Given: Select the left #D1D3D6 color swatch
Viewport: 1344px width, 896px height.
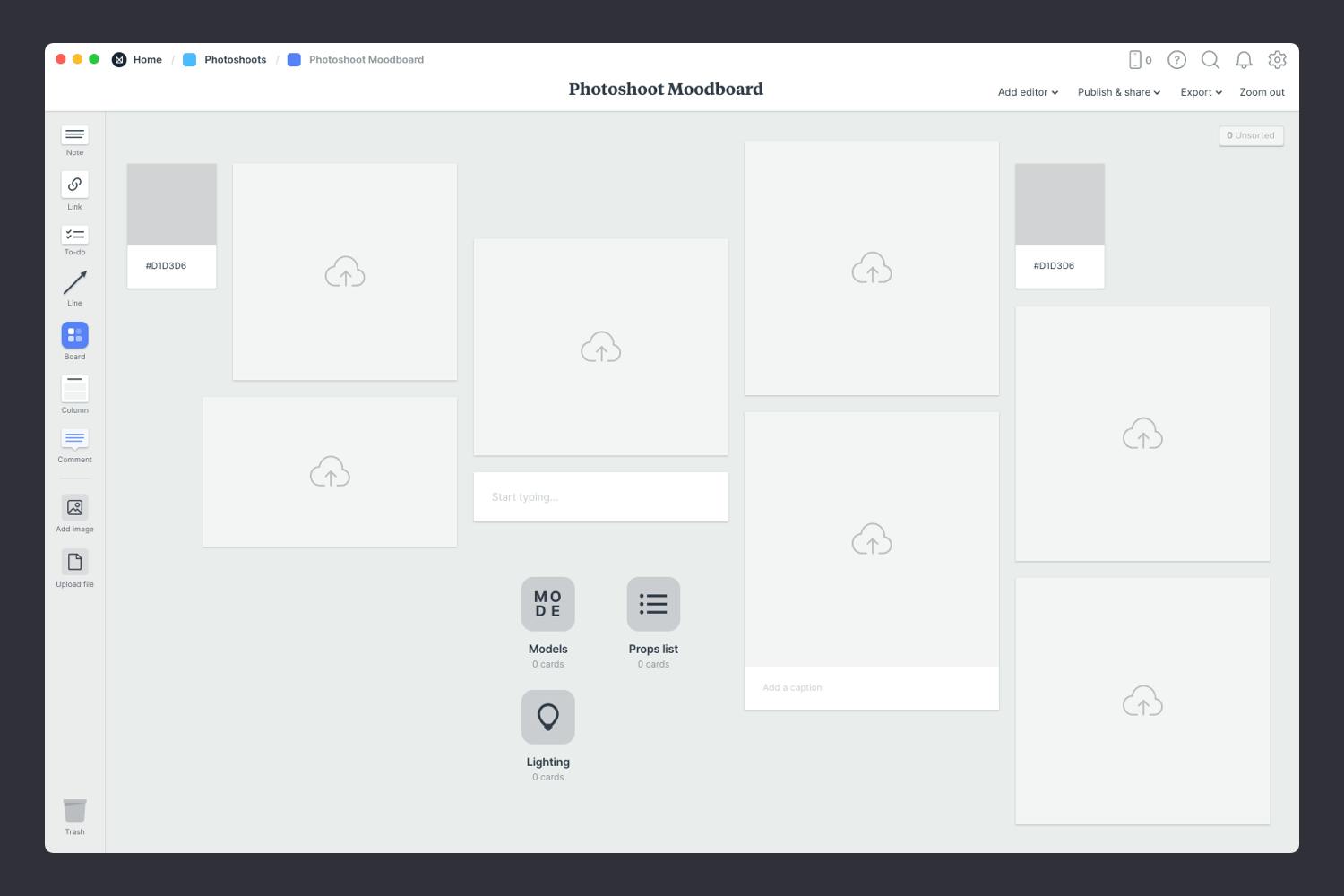Looking at the screenshot, I should [171, 204].
